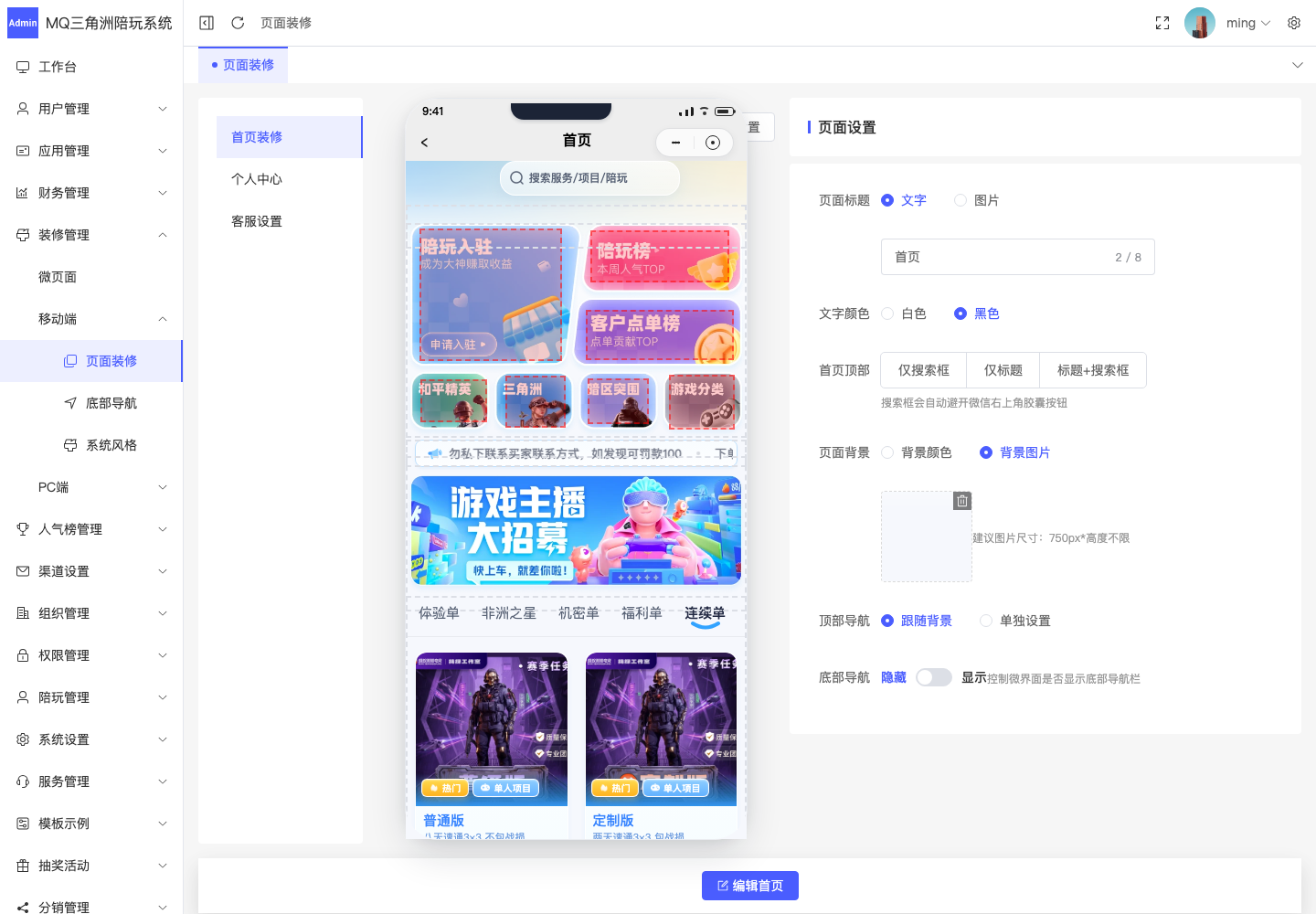Viewport: 1316px width, 914px height.
Task: Click the 渠道设置 envelope icon
Action: coord(23,571)
